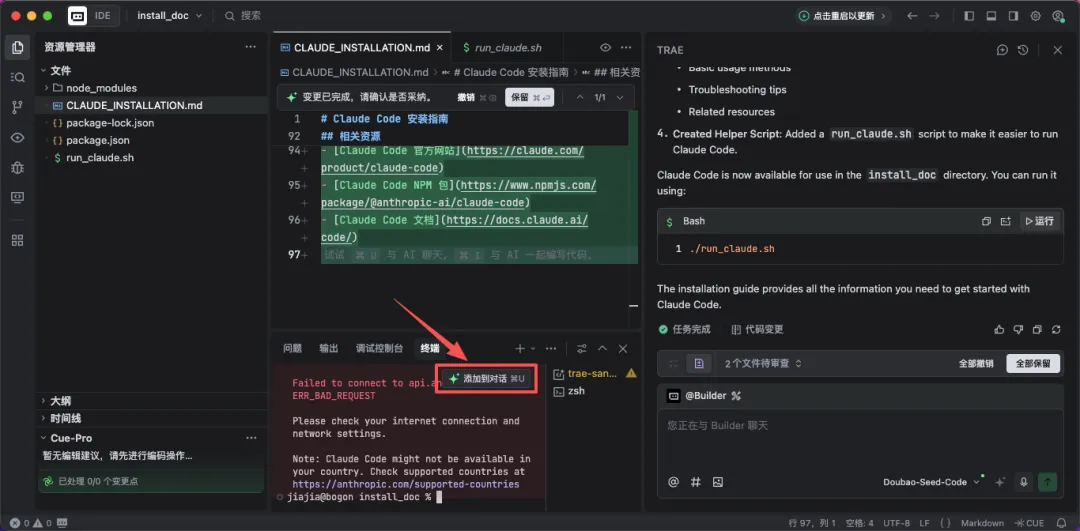This screenshot has height=531, width=1080.
Task: Switch to the 问题 panel tab
Action: point(293,348)
